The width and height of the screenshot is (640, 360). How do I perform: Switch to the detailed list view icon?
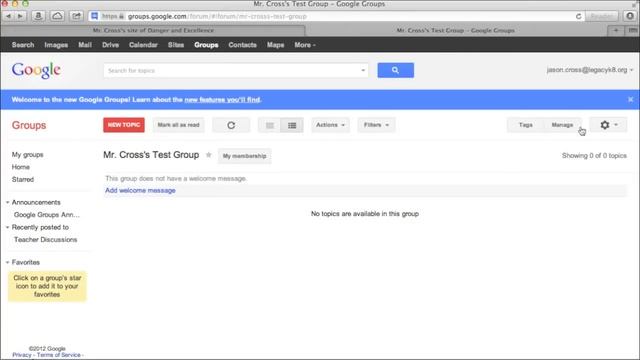[292, 125]
